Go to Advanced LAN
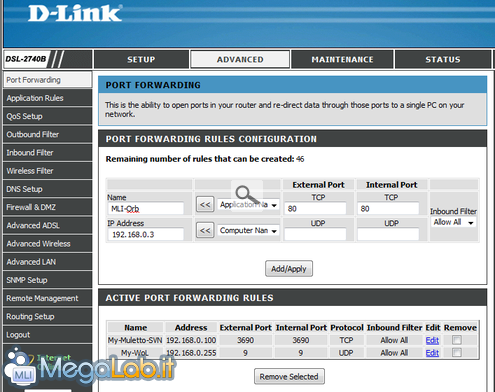Screen dimensions: 495x392 click(x=47, y=262)
